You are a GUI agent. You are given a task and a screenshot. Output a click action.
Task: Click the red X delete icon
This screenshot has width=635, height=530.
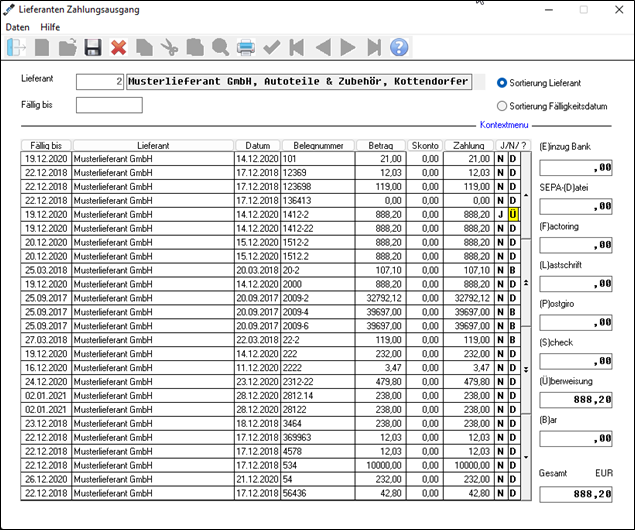118,47
